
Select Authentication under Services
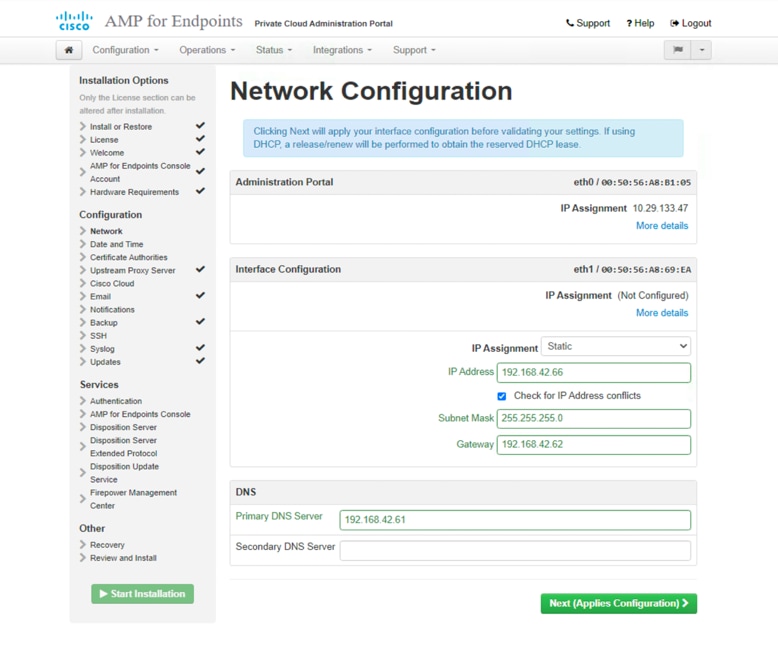pyautogui.click(x=116, y=401)
